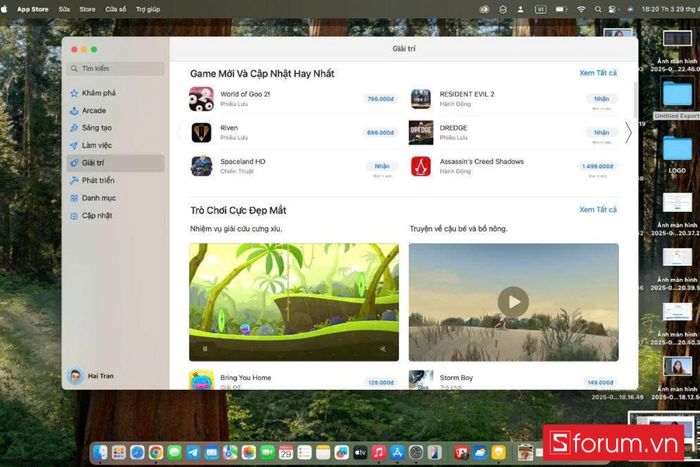The width and height of the screenshot is (700, 467).
Task: Play the Storm Boy preview video
Action: pyautogui.click(x=513, y=302)
